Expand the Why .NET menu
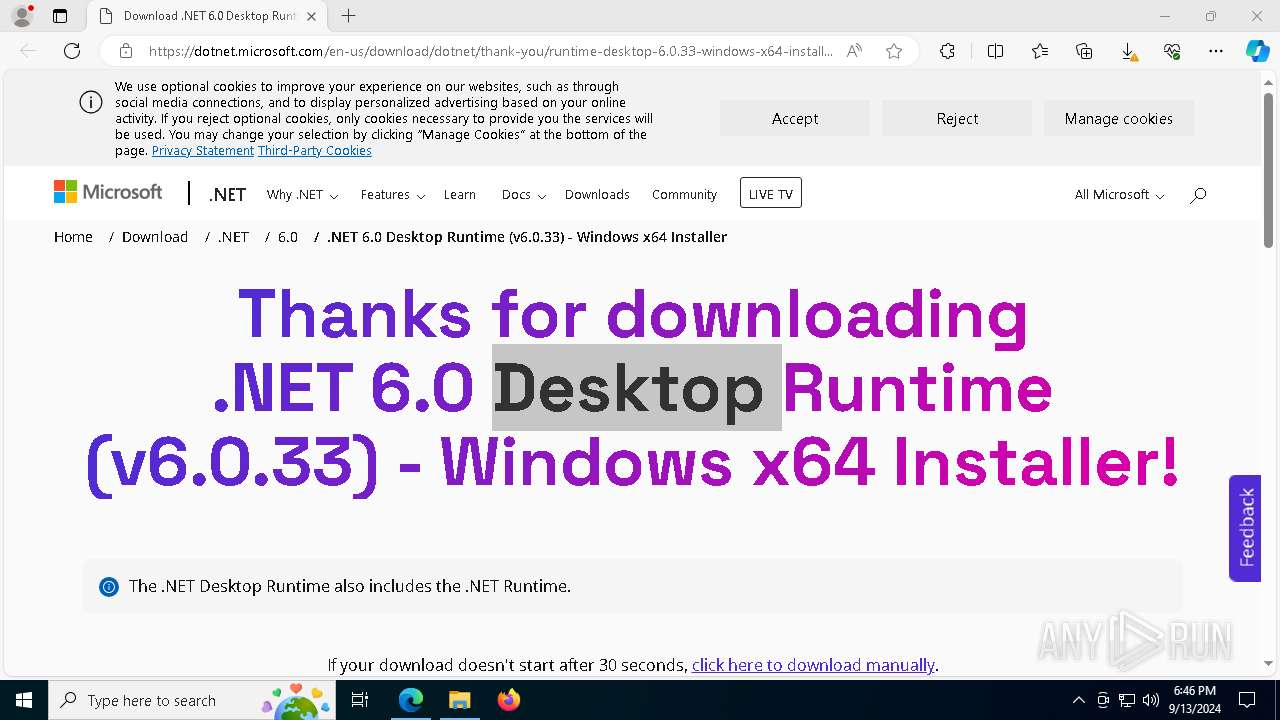Screen dimensions: 1280x720 [x=302, y=195]
